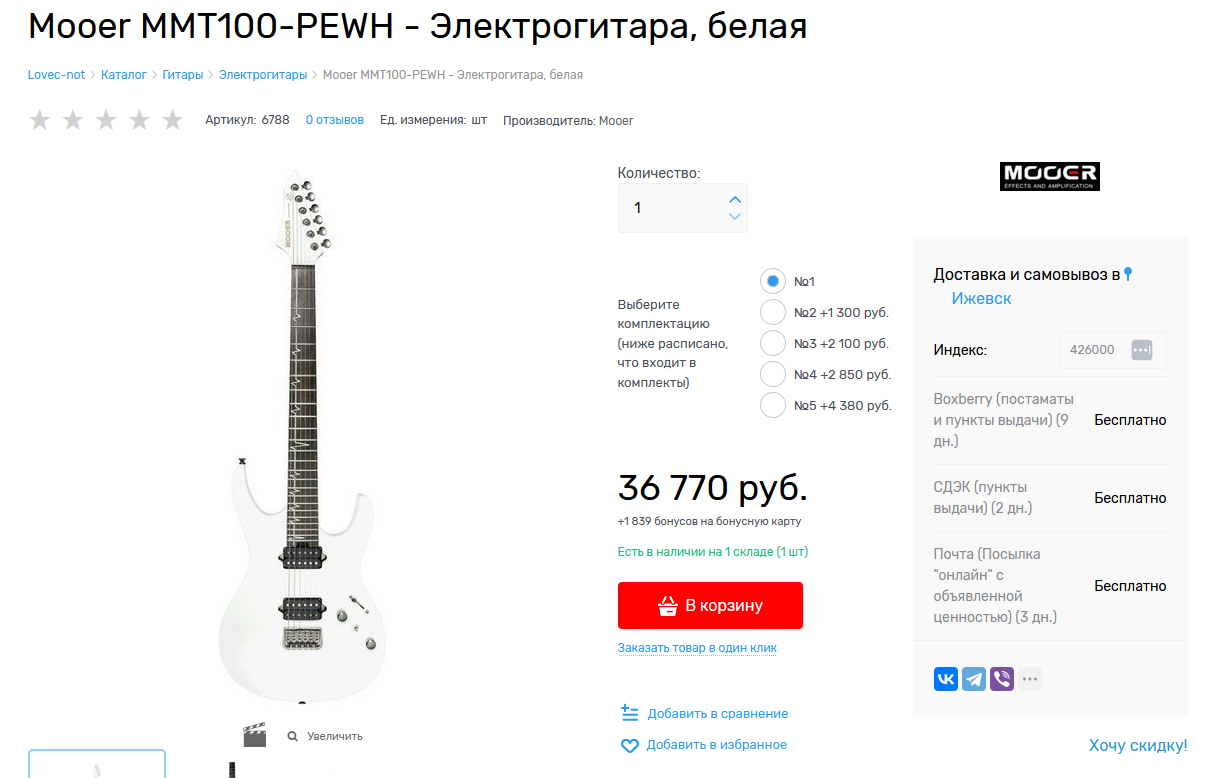The height and width of the screenshot is (778, 1210).
Task: Open the Гитары breadcrumb
Action: (x=183, y=75)
